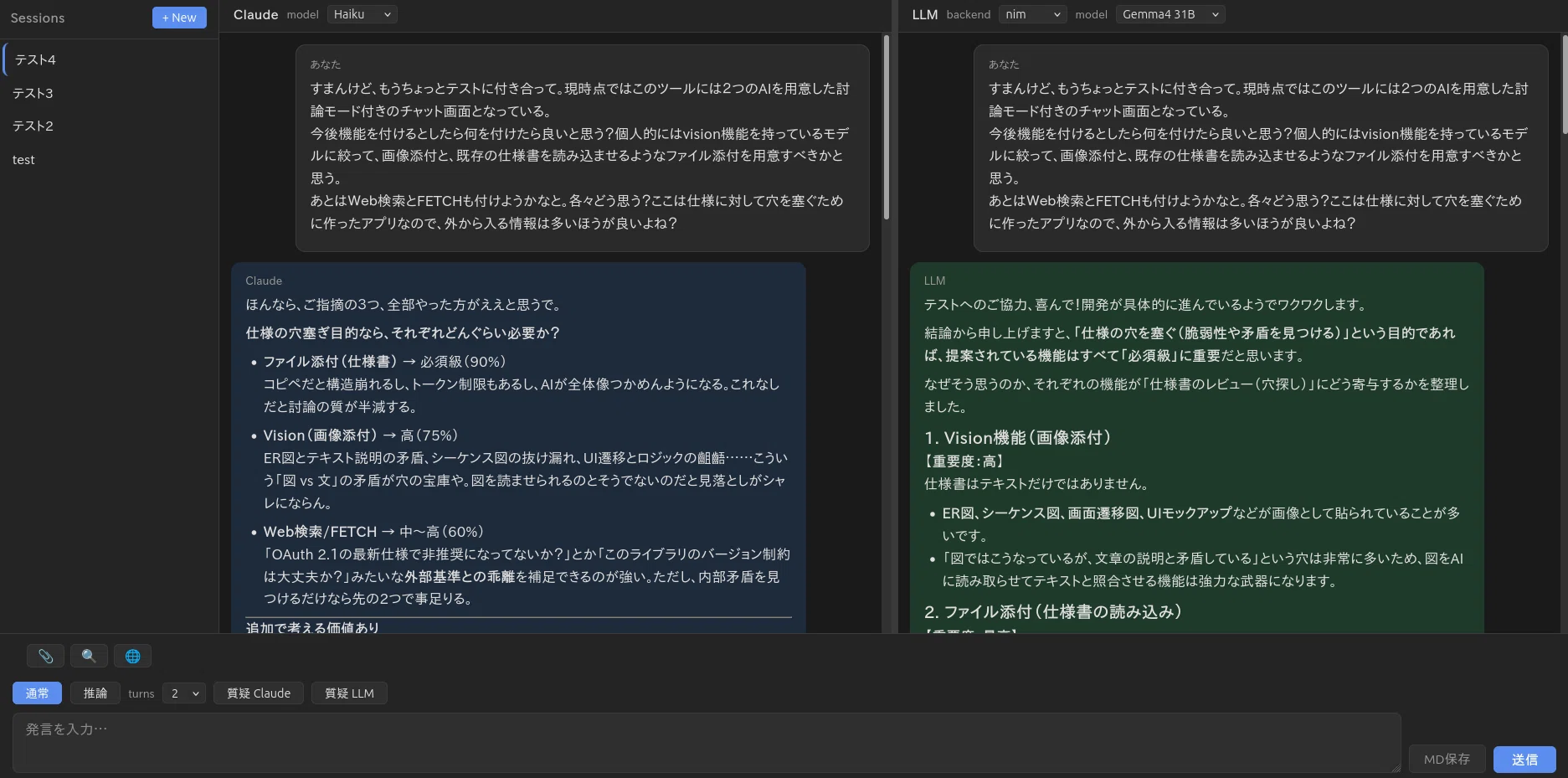
Task: Click the heading 2. ファイル添付（仕様書の読み込み）
Action: click(x=1053, y=611)
